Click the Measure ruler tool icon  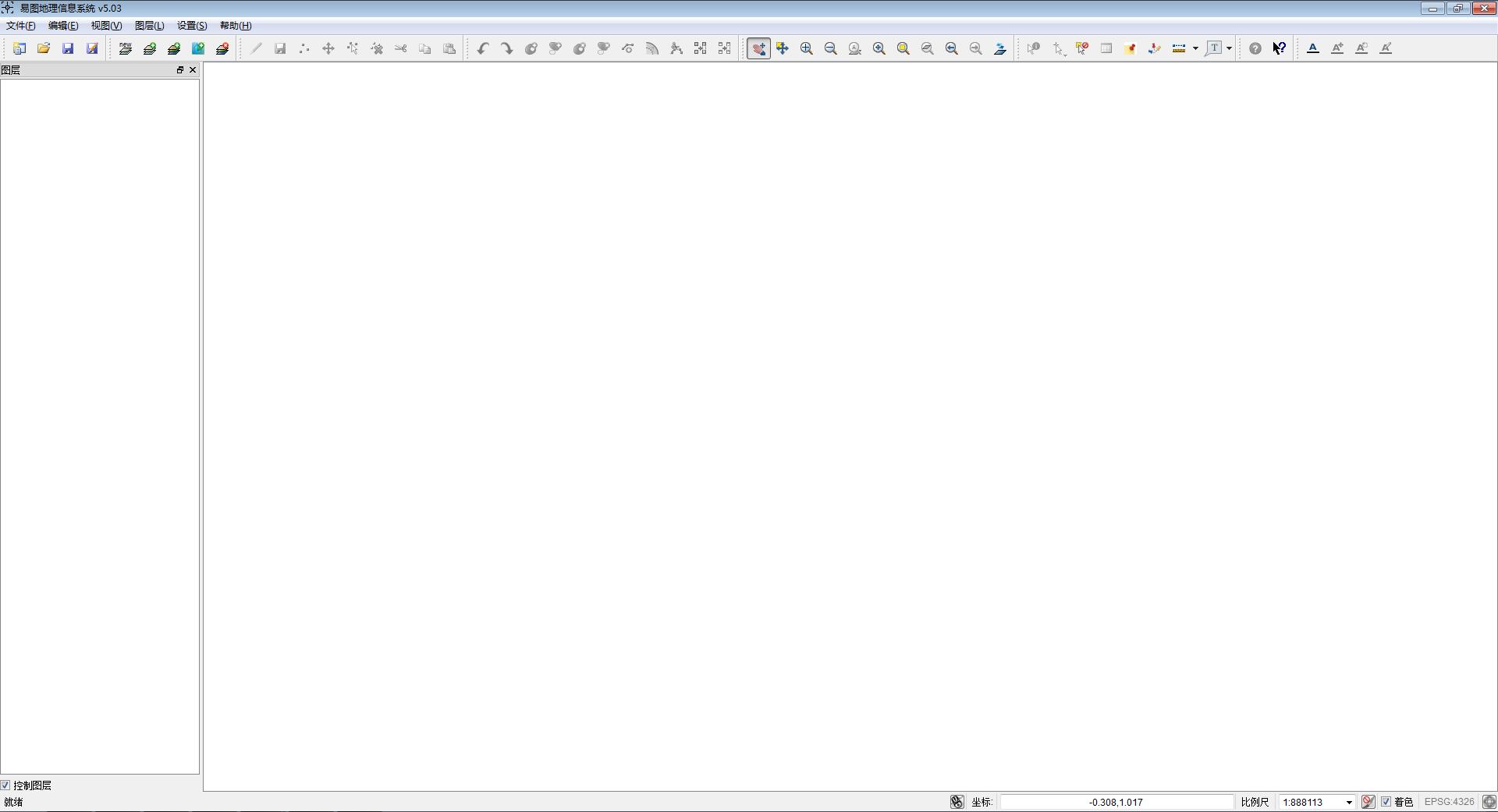point(1179,48)
